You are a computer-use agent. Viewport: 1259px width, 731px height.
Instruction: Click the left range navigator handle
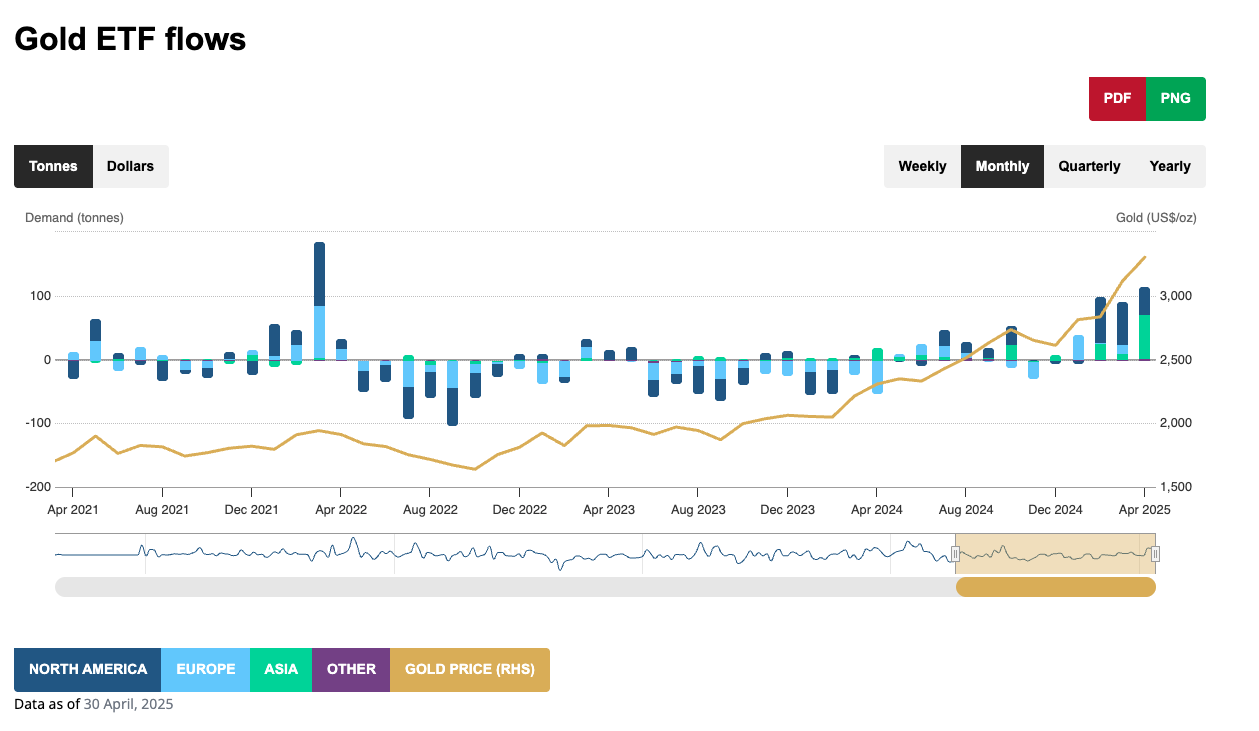tap(956, 554)
